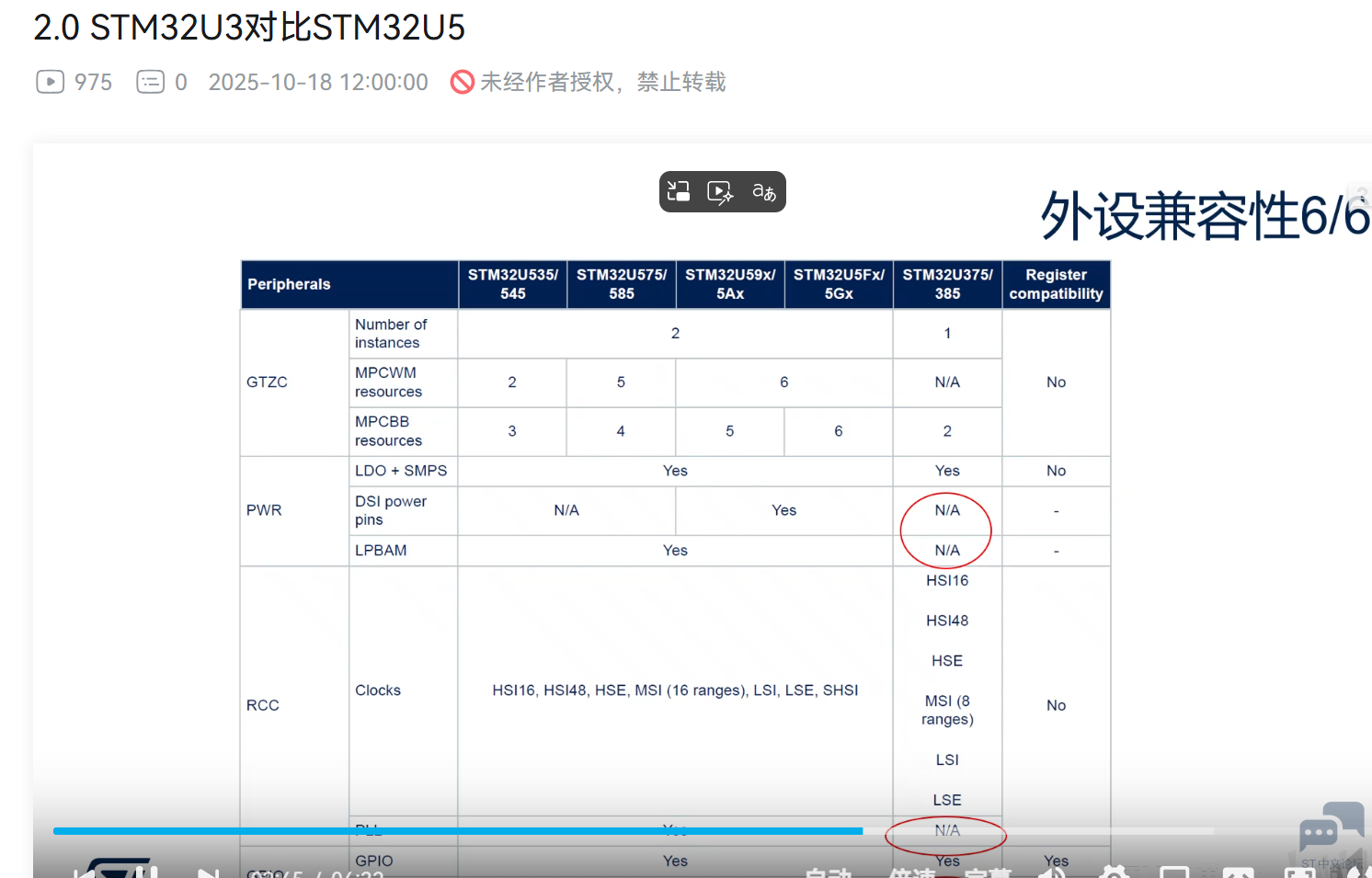Click the picture-in-picture icon in floating toolbar

click(x=679, y=191)
